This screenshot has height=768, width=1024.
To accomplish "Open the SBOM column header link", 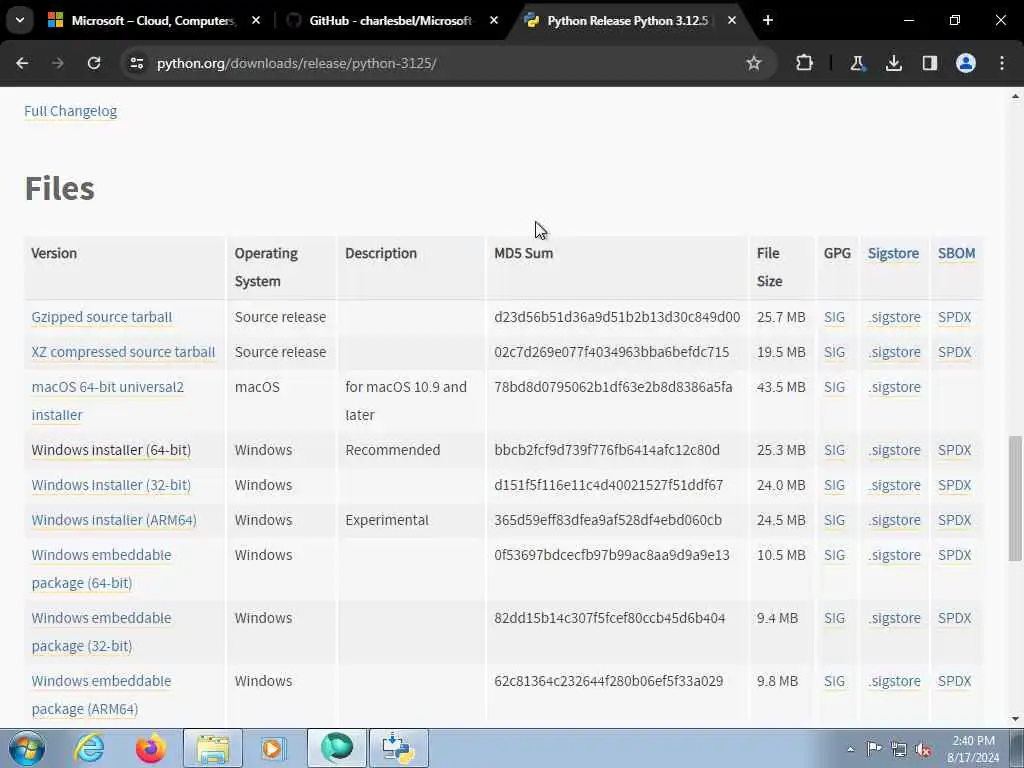I will [x=957, y=253].
